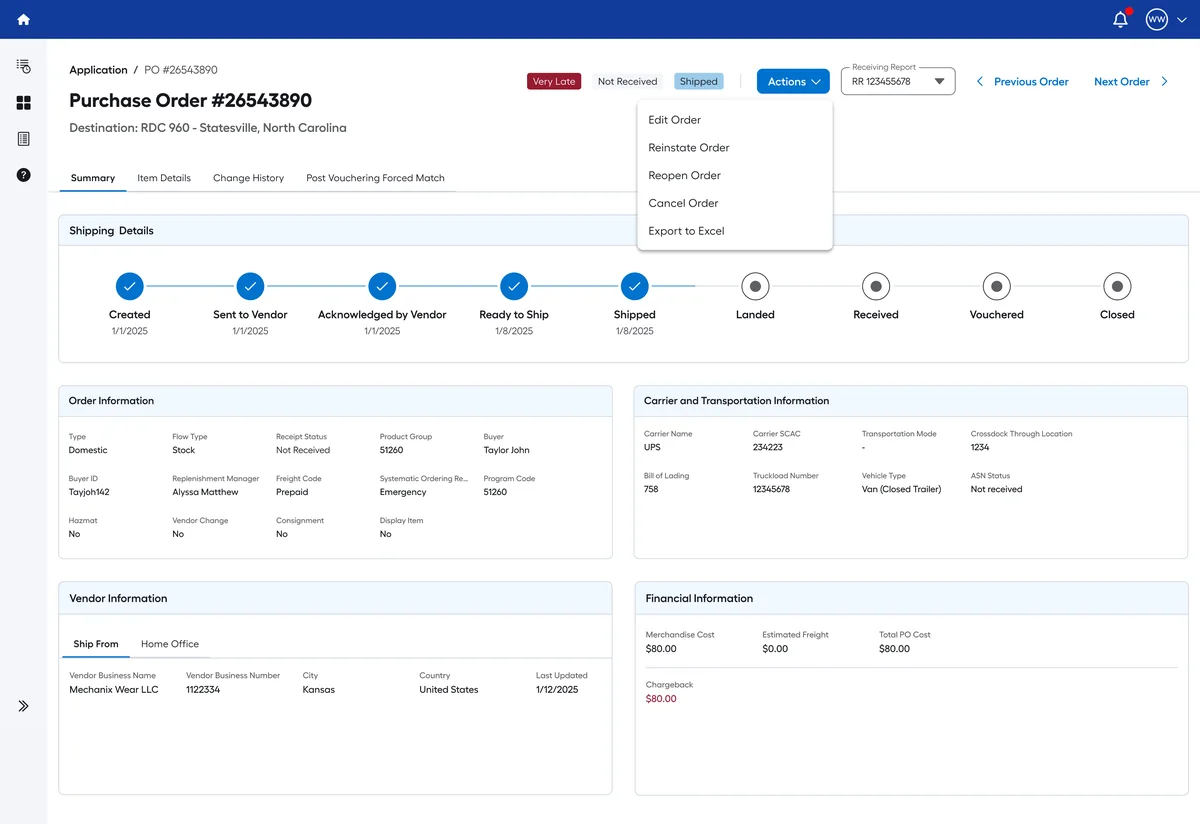The height and width of the screenshot is (824, 1200).
Task: Choose Reinstate Order from Actions menu
Action: (x=735, y=148)
